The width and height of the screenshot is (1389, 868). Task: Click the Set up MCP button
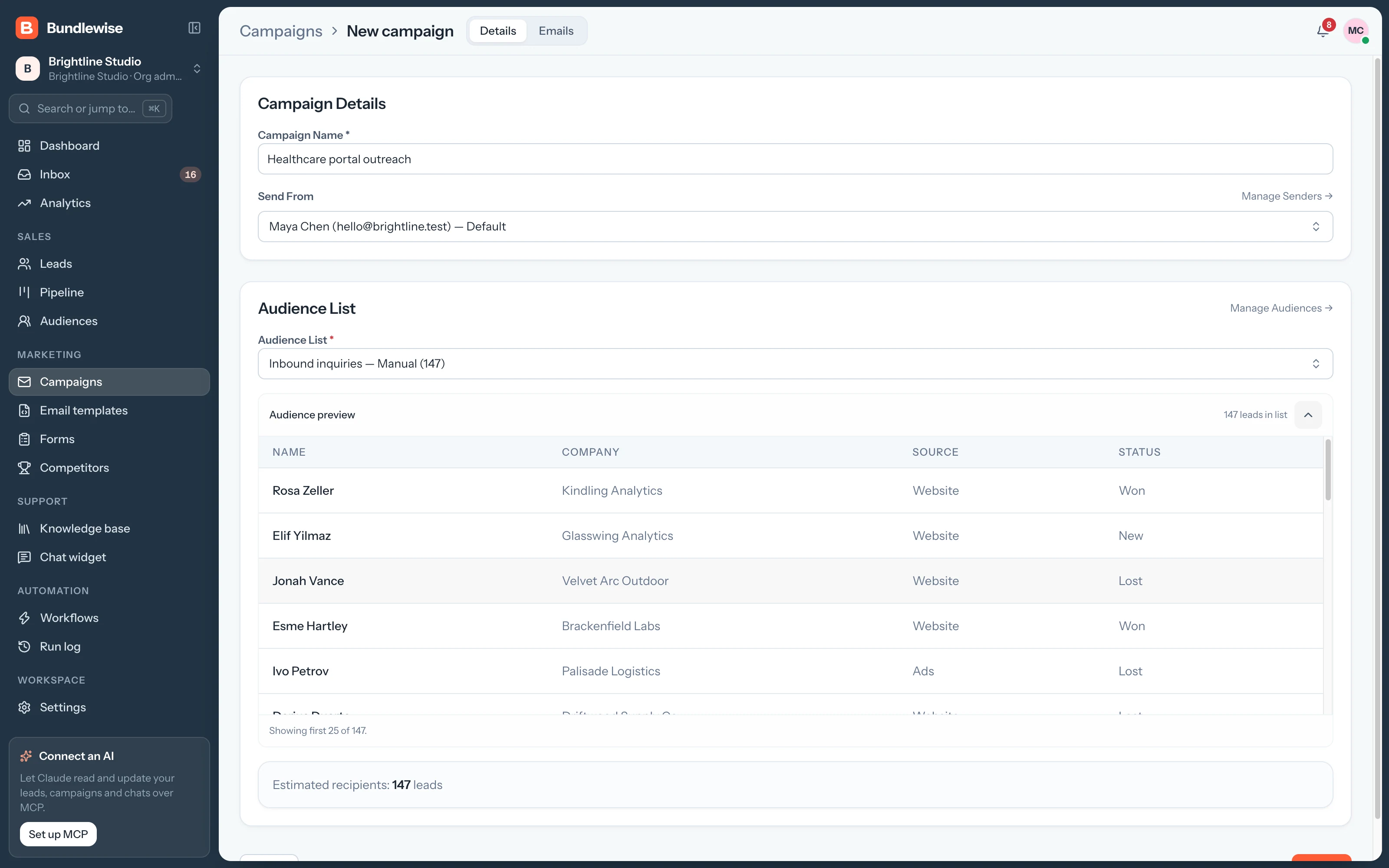pos(58,834)
